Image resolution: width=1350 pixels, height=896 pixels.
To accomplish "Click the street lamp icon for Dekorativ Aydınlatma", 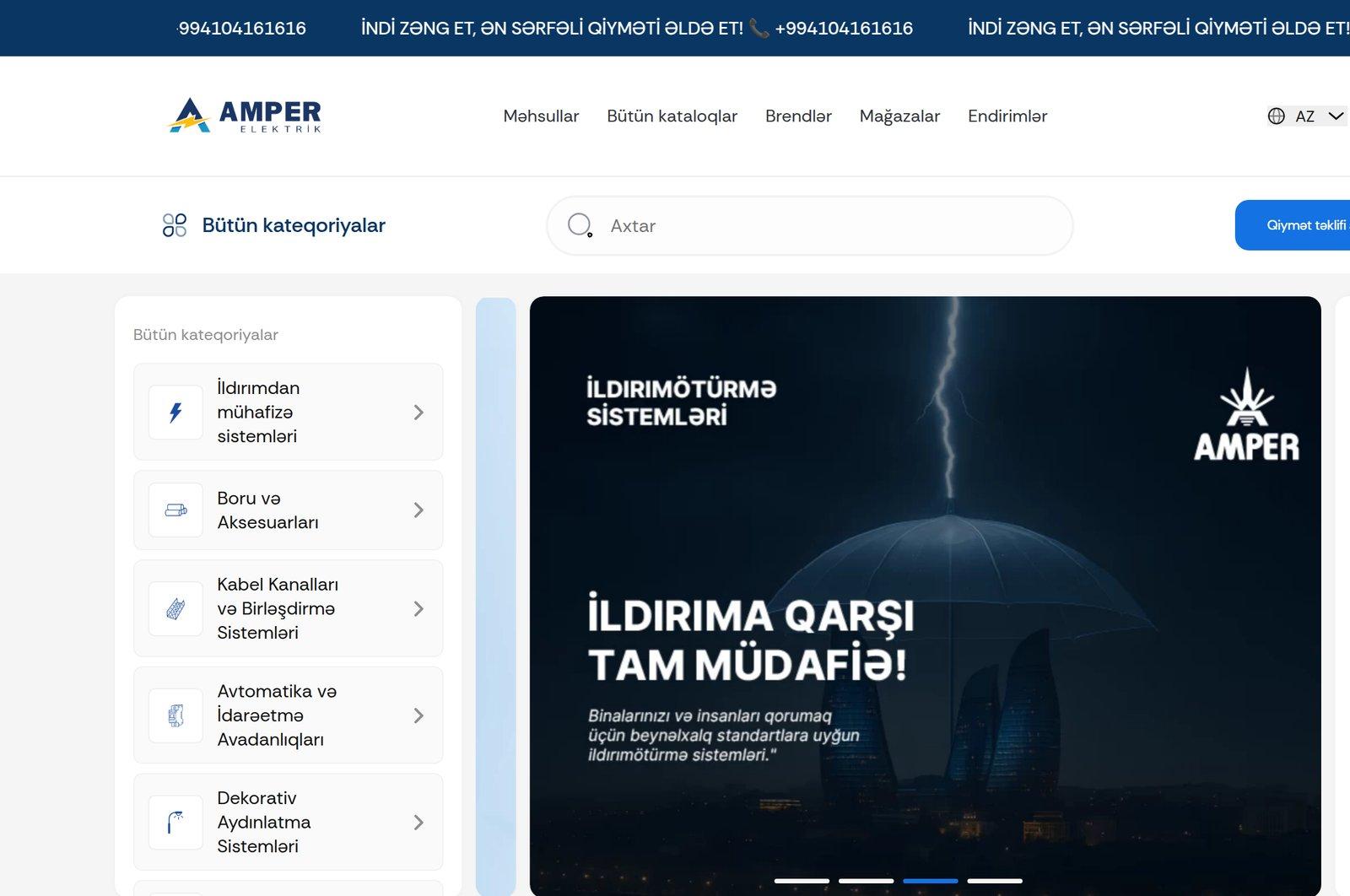I will (175, 823).
